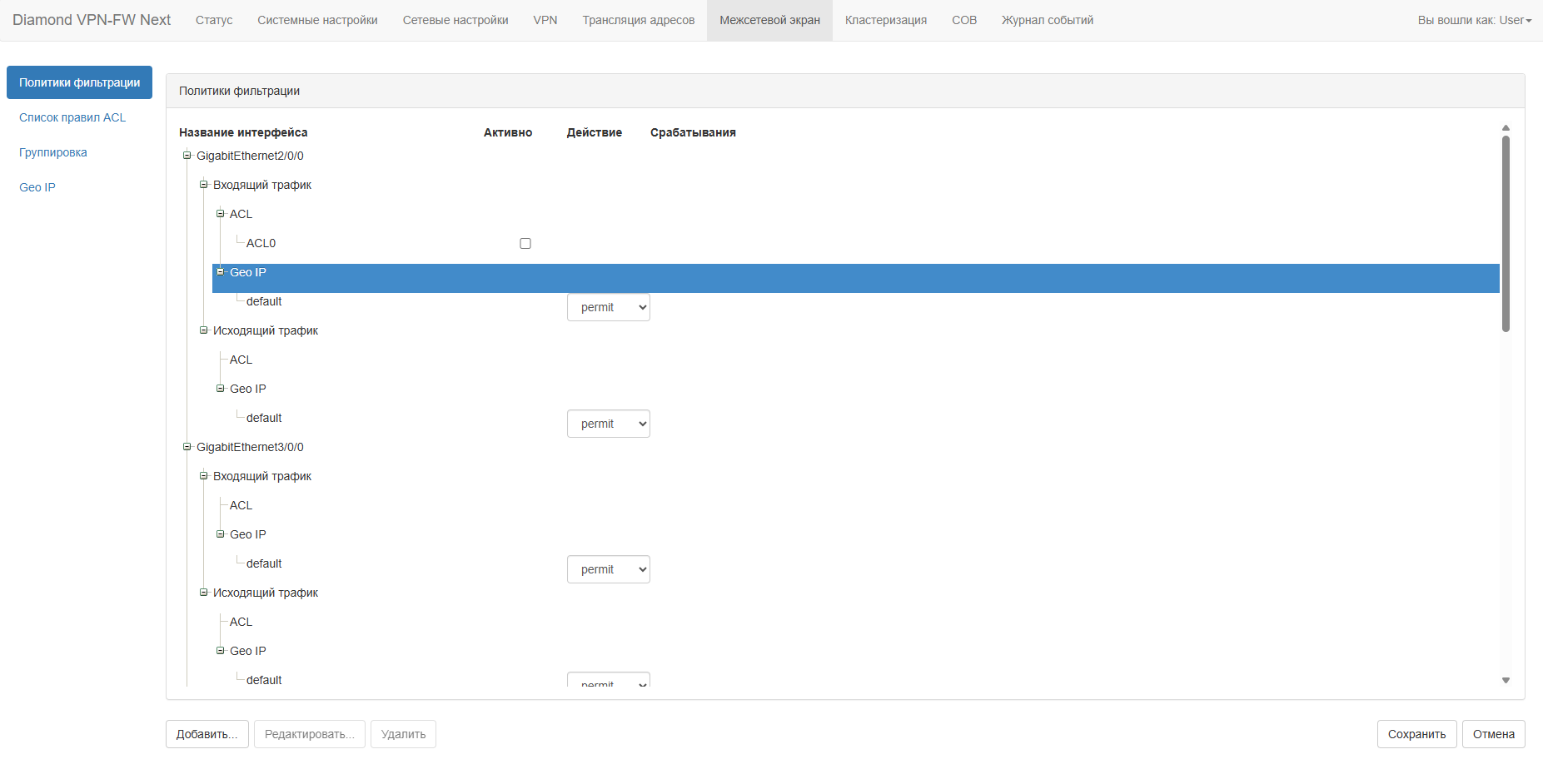Collapse outgoing traffic under GigabitEthernet3/0/0
1543x784 pixels.
tap(204, 593)
